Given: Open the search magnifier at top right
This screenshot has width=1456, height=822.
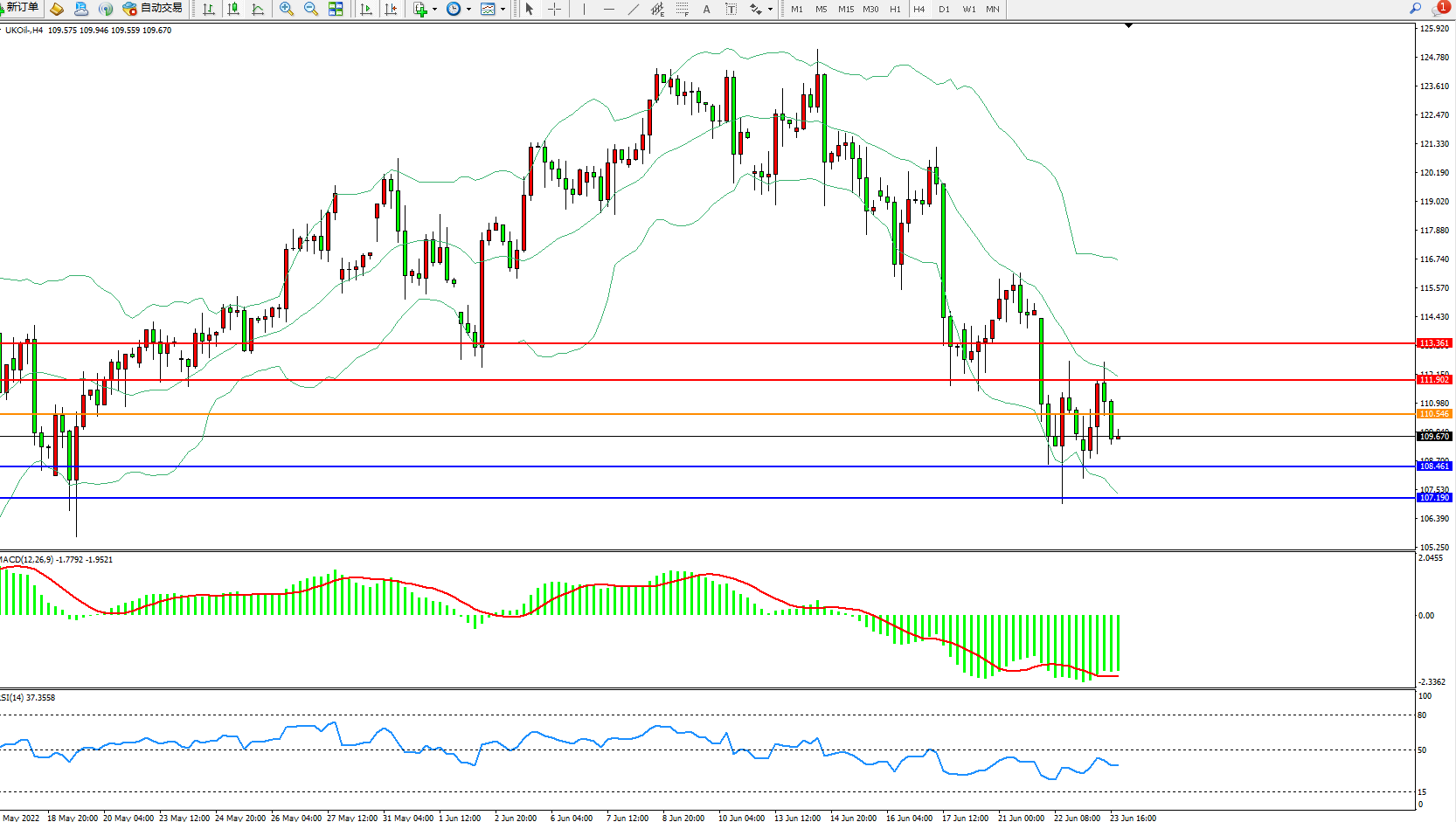Looking at the screenshot, I should pos(1415,9).
